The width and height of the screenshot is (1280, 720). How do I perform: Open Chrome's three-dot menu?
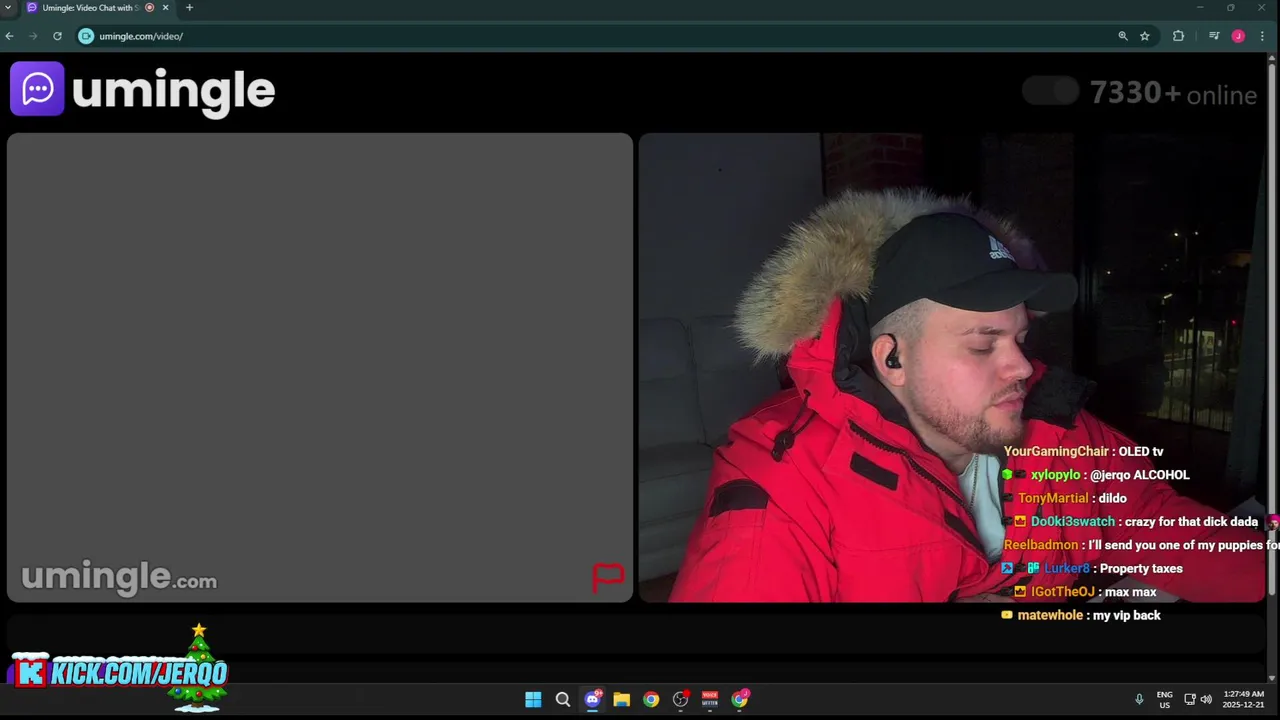tap(1262, 36)
